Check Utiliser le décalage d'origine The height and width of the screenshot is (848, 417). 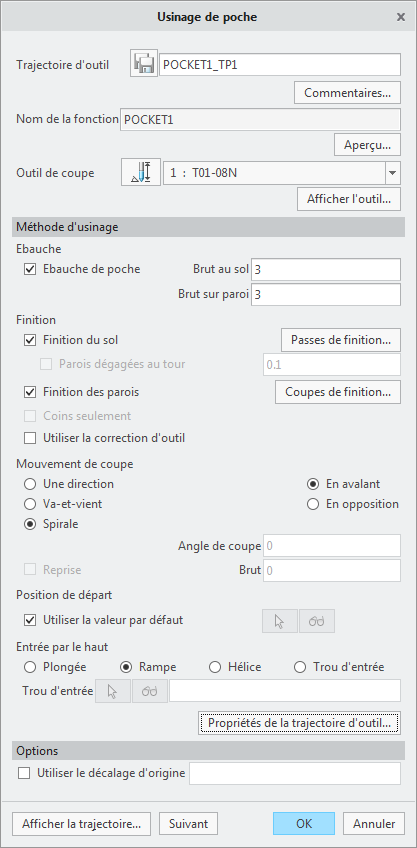24,773
